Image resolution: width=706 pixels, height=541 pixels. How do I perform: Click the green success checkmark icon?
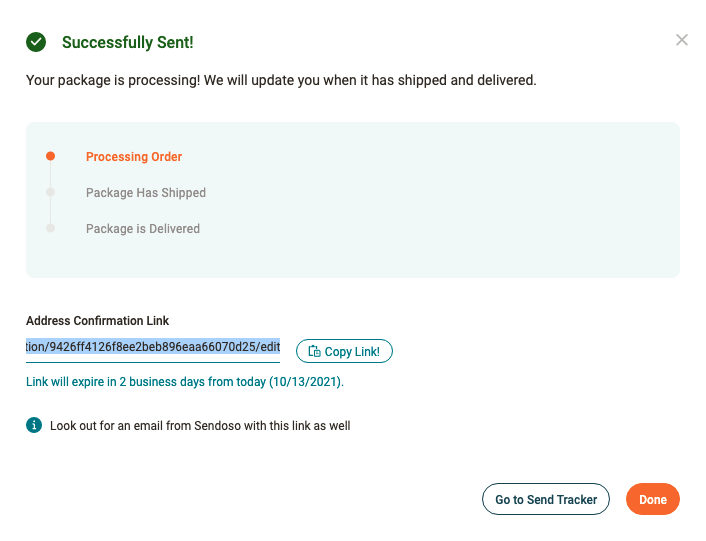tap(36, 42)
